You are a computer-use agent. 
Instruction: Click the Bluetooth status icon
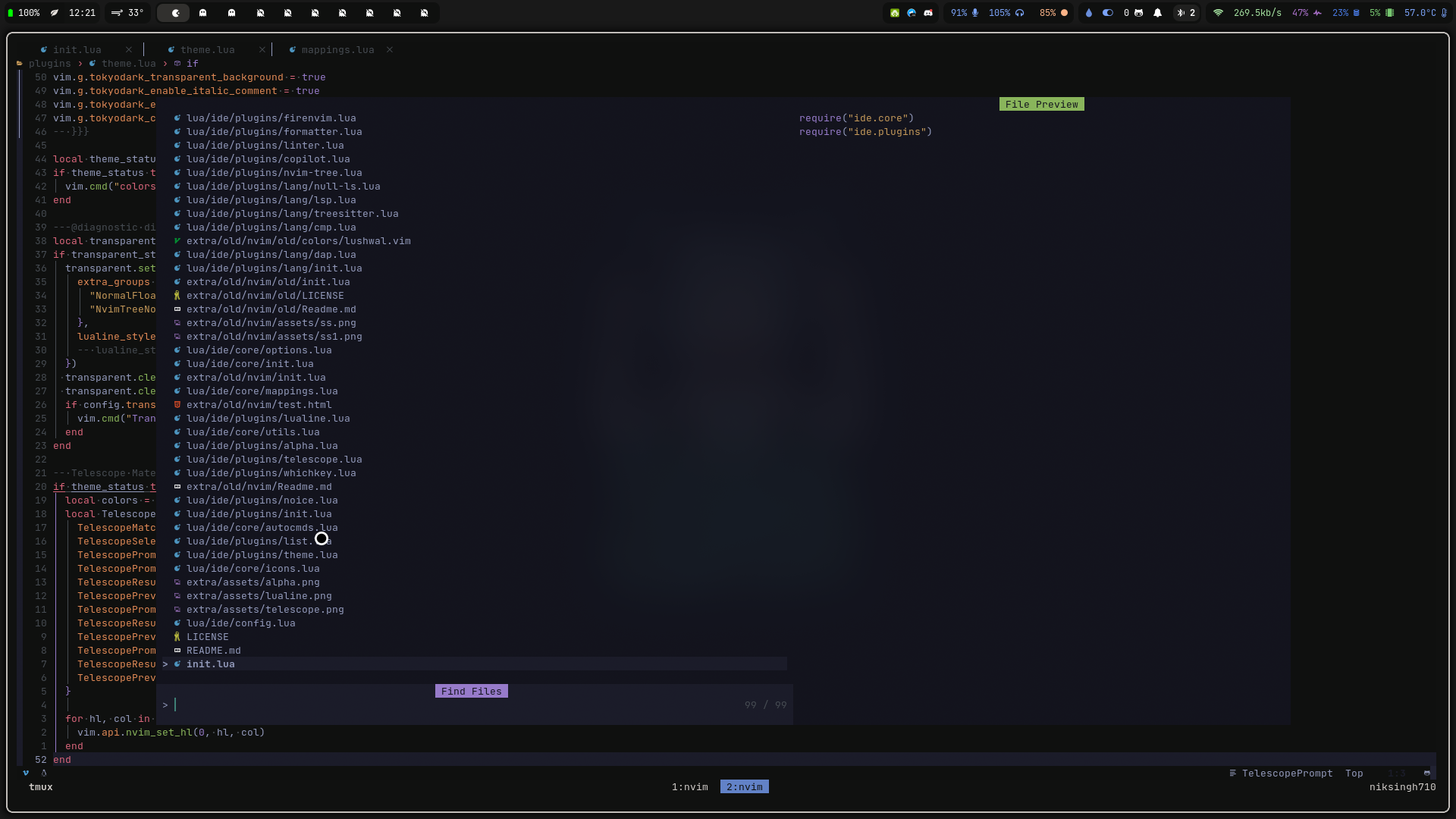pos(1181,13)
